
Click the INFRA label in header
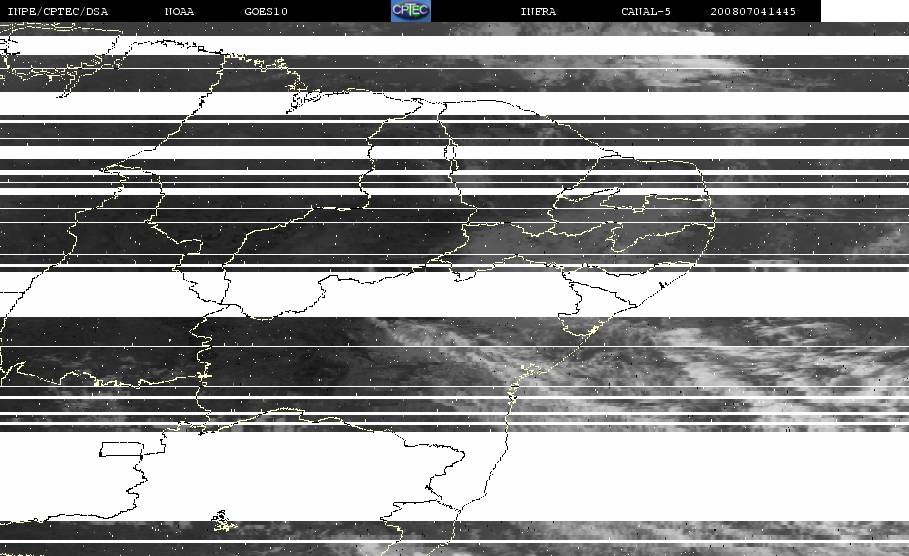538,12
